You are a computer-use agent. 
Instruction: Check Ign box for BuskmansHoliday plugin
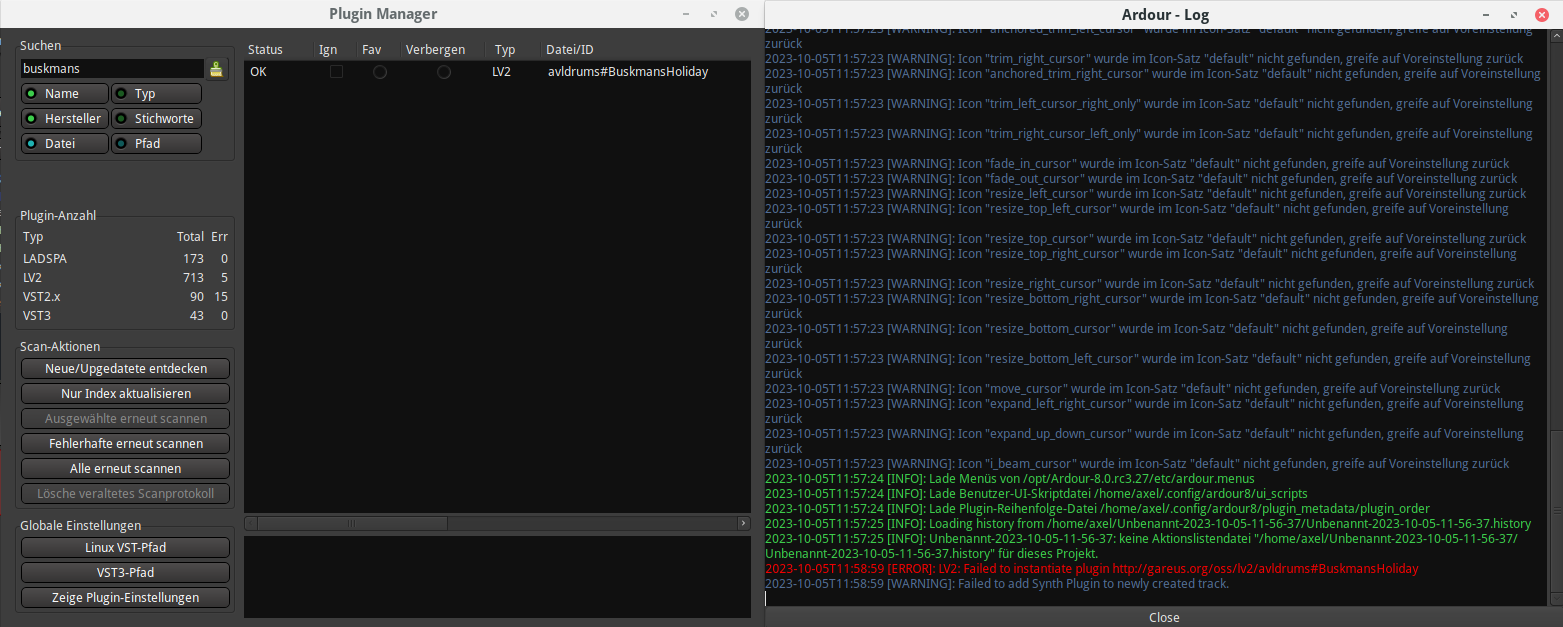coord(336,72)
